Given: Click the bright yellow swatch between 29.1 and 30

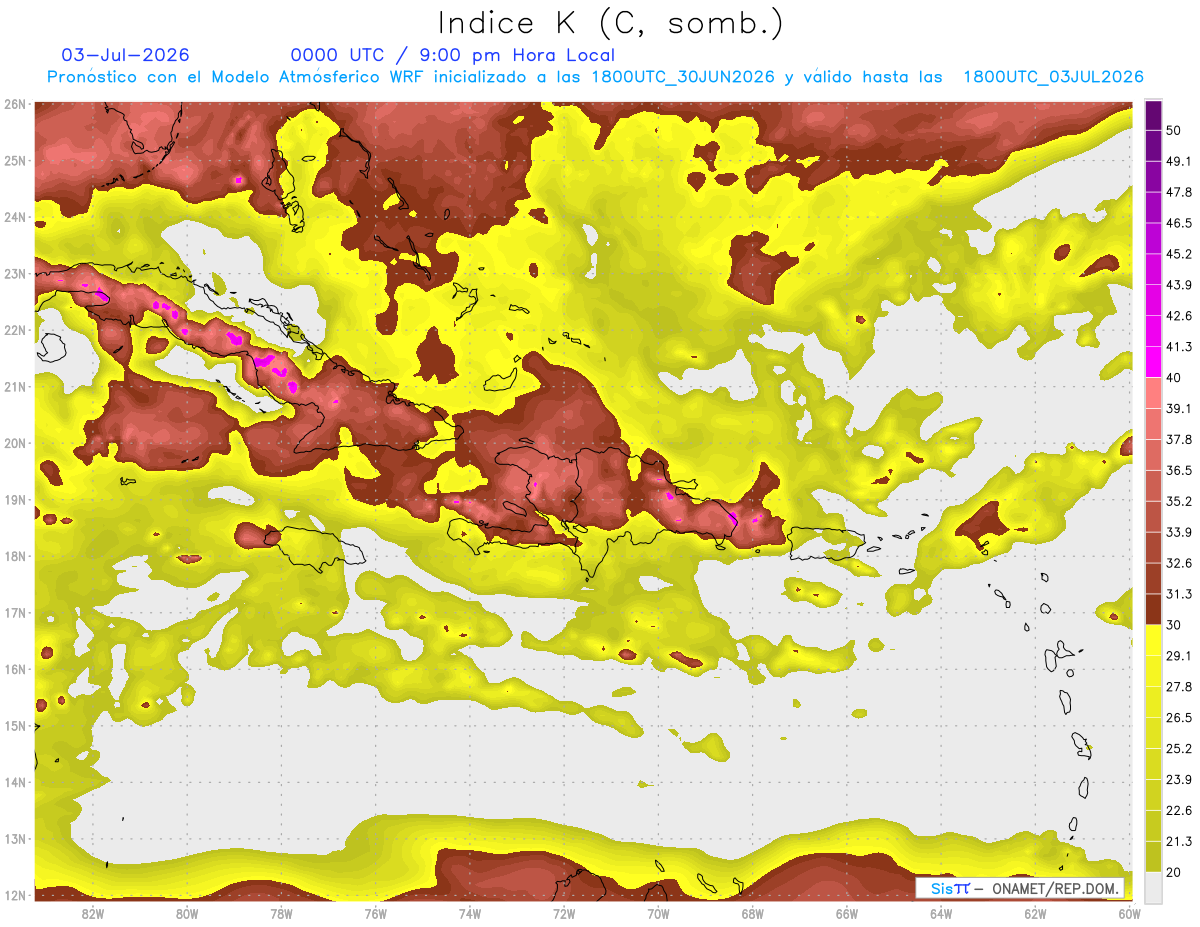Looking at the screenshot, I should point(1153,640).
